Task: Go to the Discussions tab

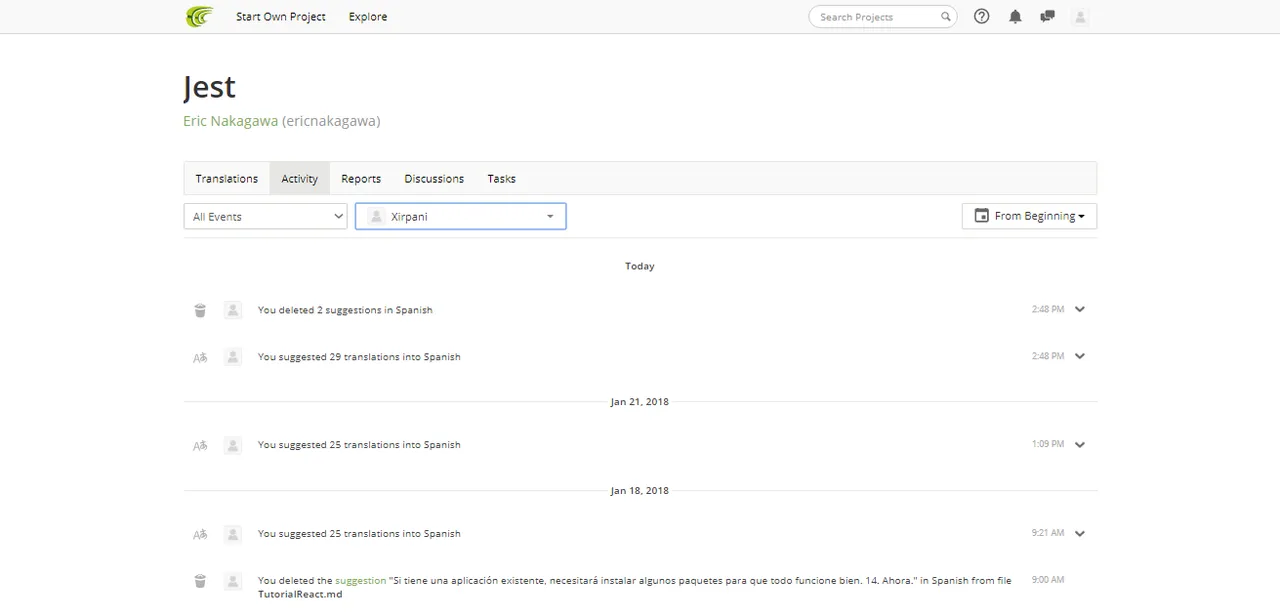Action: [x=434, y=179]
